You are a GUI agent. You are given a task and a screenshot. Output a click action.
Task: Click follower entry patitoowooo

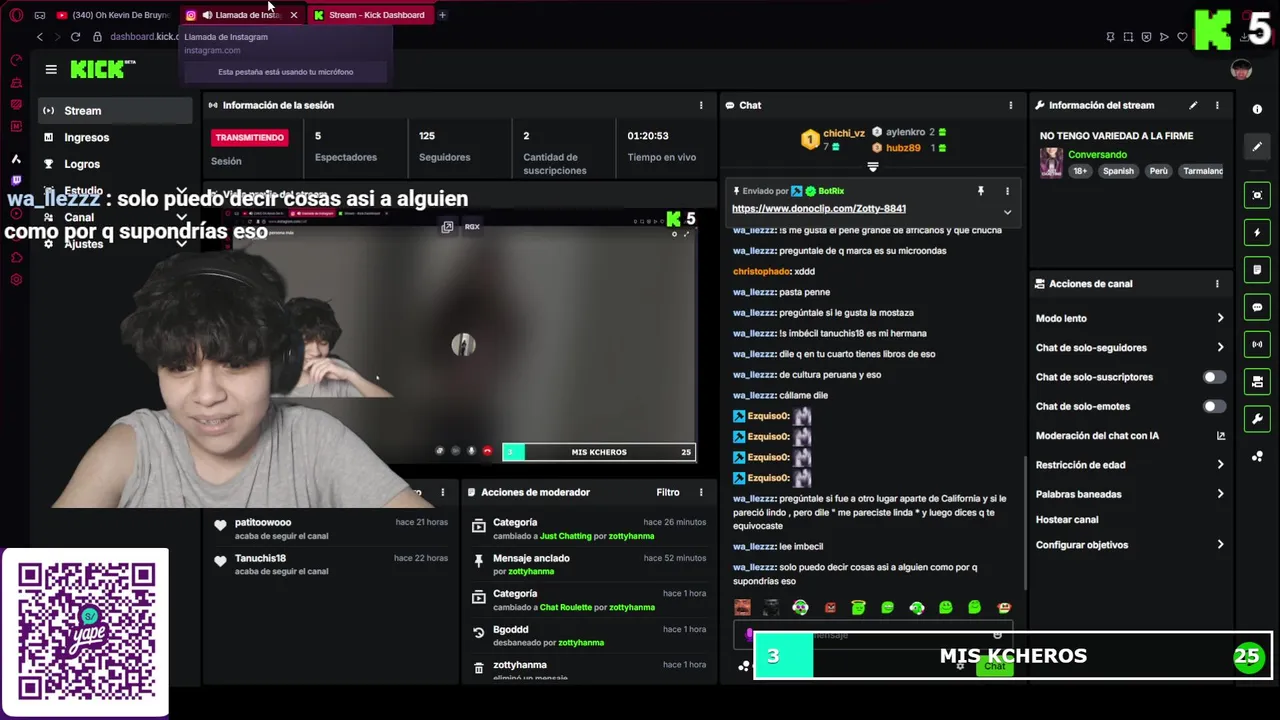[x=330, y=529]
